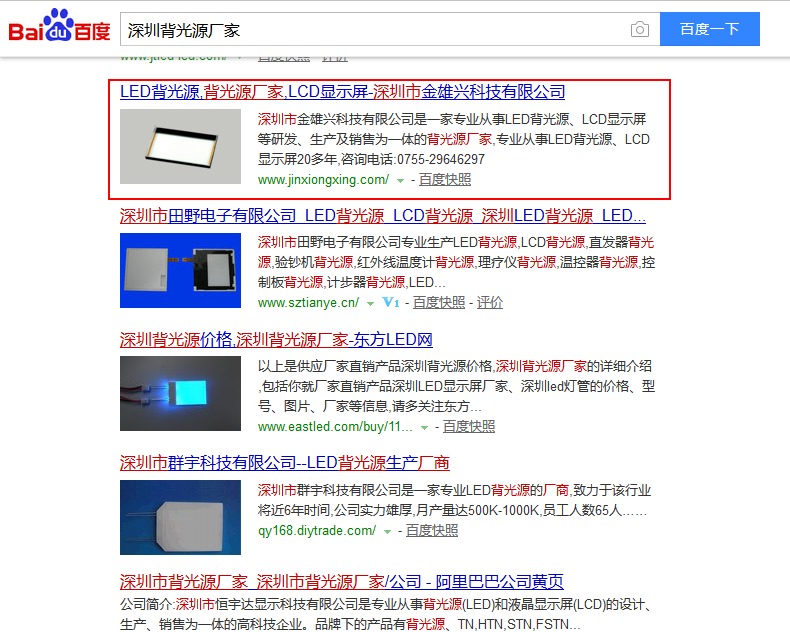Click the Baidu logo
The width and height of the screenshot is (790, 632).
coord(59,26)
